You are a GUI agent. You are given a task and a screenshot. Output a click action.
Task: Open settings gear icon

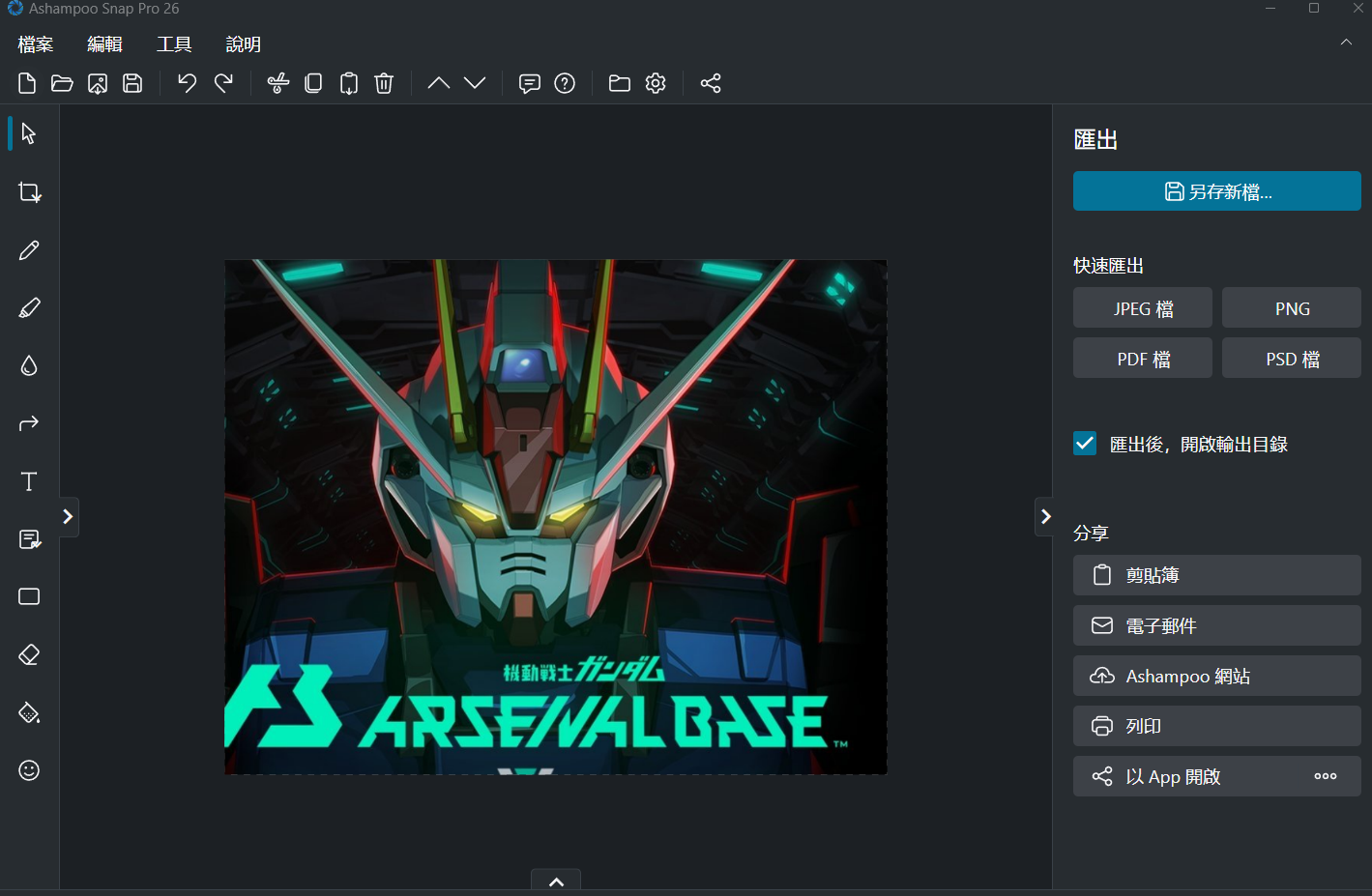point(656,83)
